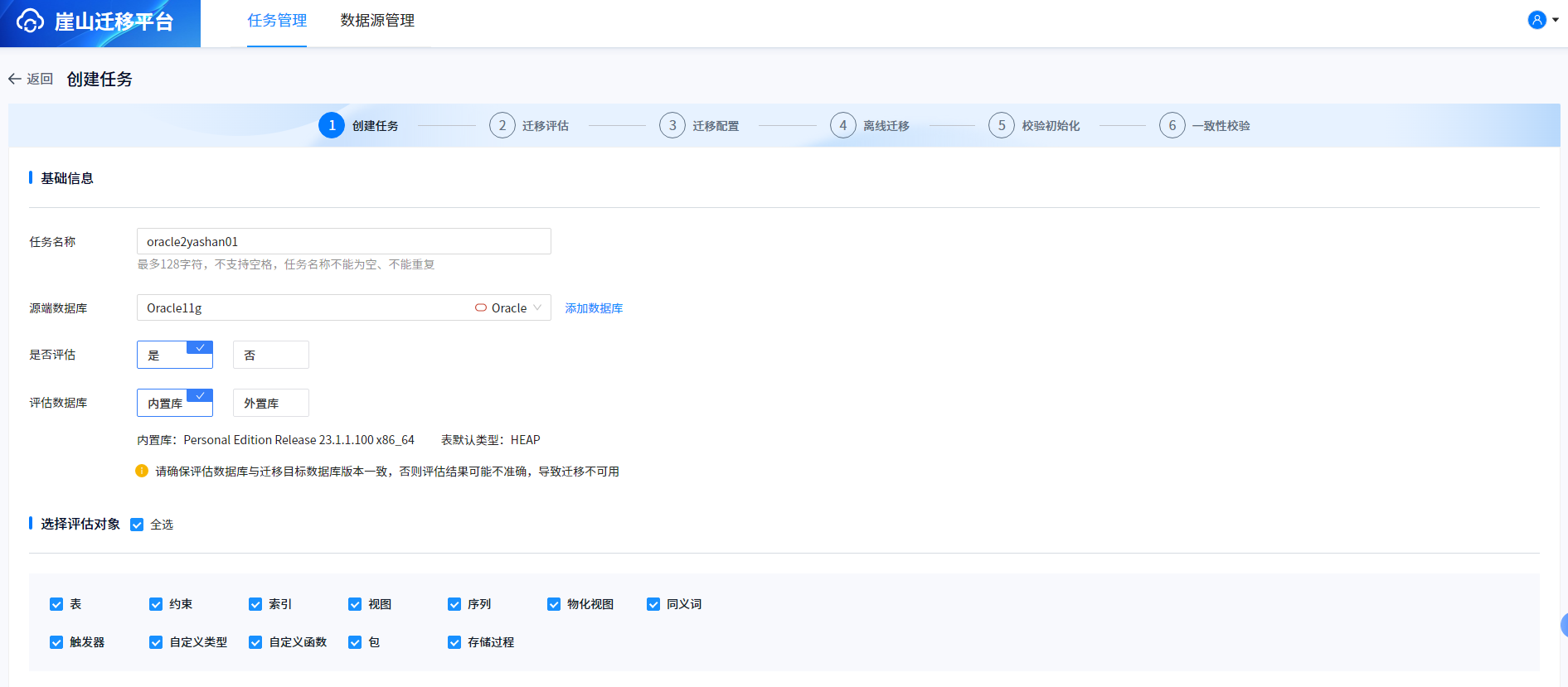
Task: Uncheck the 物化视图 checkbox
Action: pyautogui.click(x=554, y=604)
